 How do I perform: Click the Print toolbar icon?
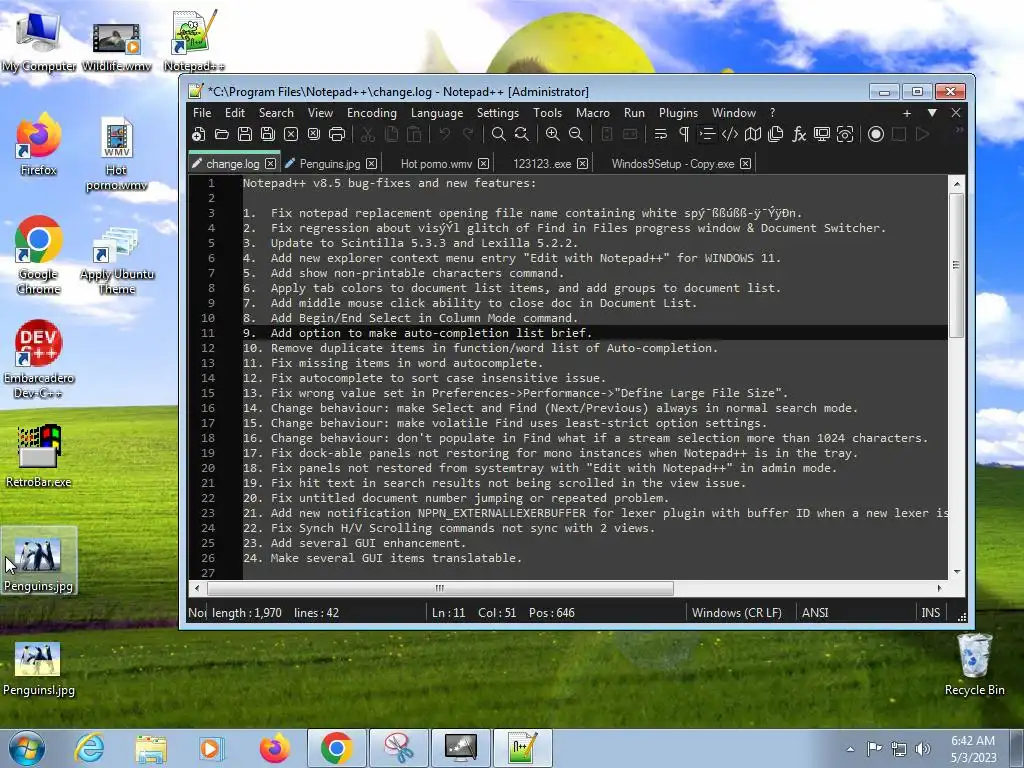pyautogui.click(x=337, y=135)
